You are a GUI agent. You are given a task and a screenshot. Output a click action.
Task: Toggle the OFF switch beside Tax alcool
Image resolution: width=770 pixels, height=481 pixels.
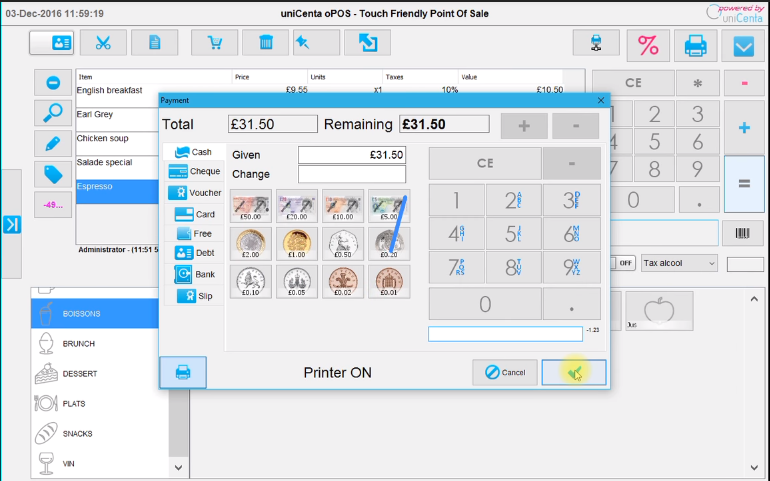(626, 263)
